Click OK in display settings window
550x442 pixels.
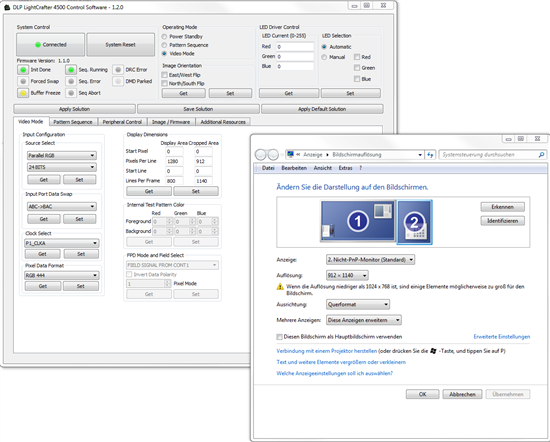422,394
